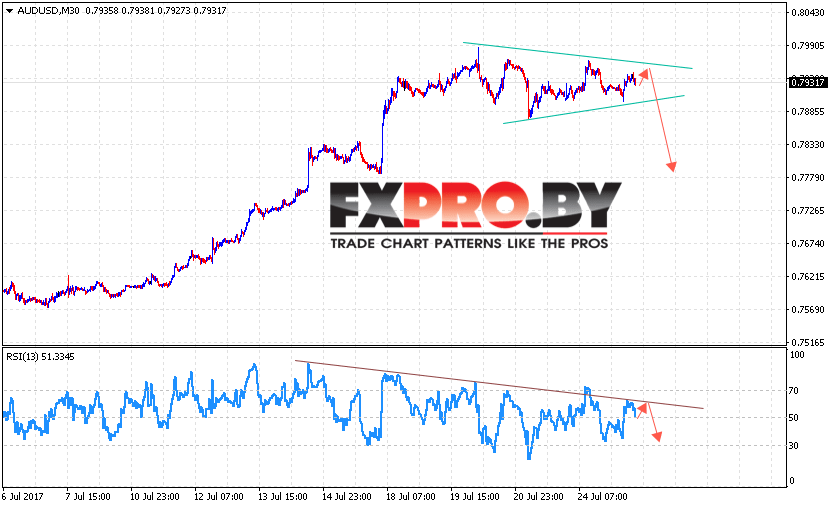Select the 24 Jul 07:00 time axis label
Image resolution: width=829 pixels, height=508 pixels.
[x=602, y=496]
